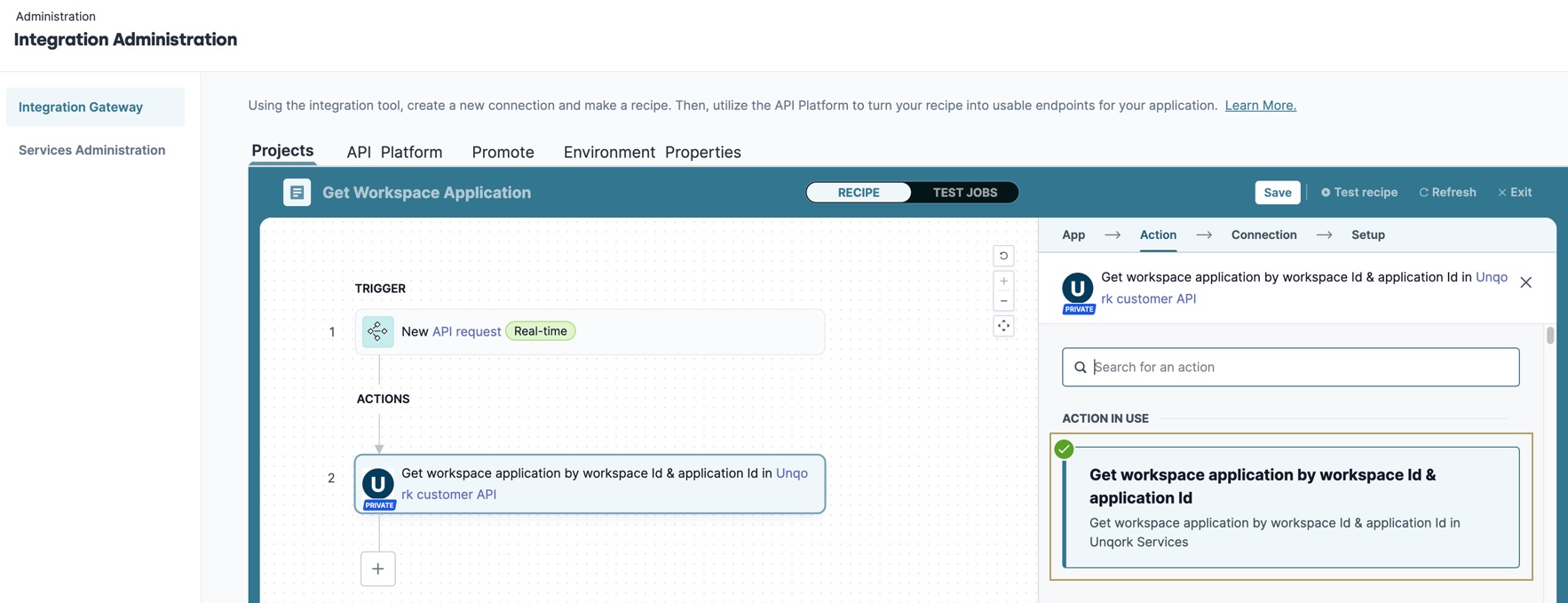This screenshot has width=1568, height=603.
Task: Click the right panel scrollbar
Action: coord(1550,335)
